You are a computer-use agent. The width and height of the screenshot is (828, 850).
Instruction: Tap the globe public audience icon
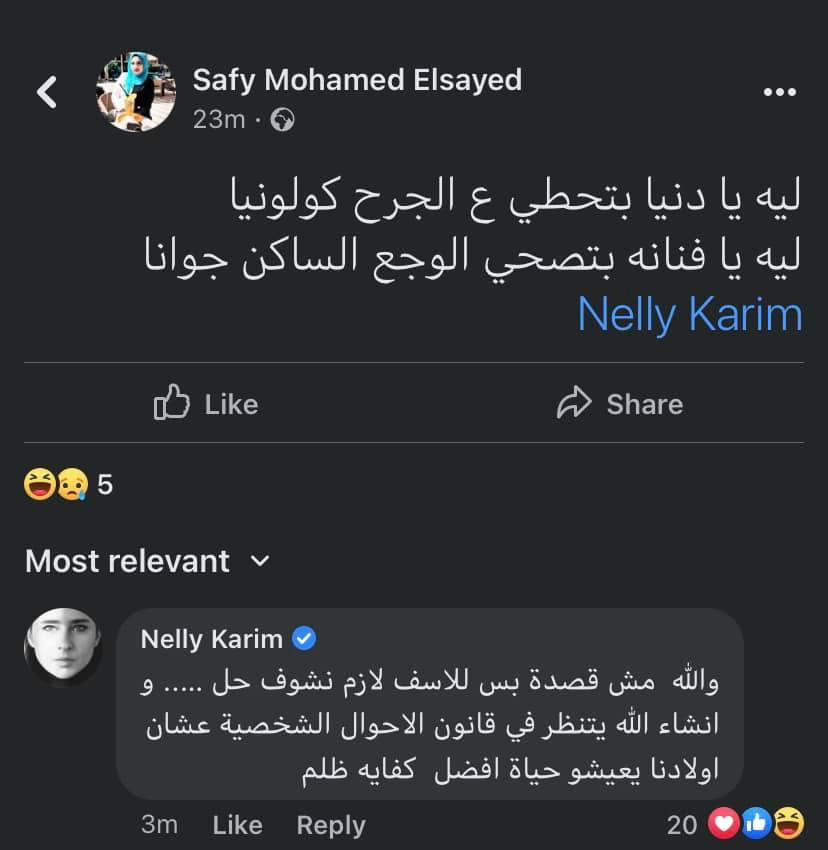(x=283, y=120)
